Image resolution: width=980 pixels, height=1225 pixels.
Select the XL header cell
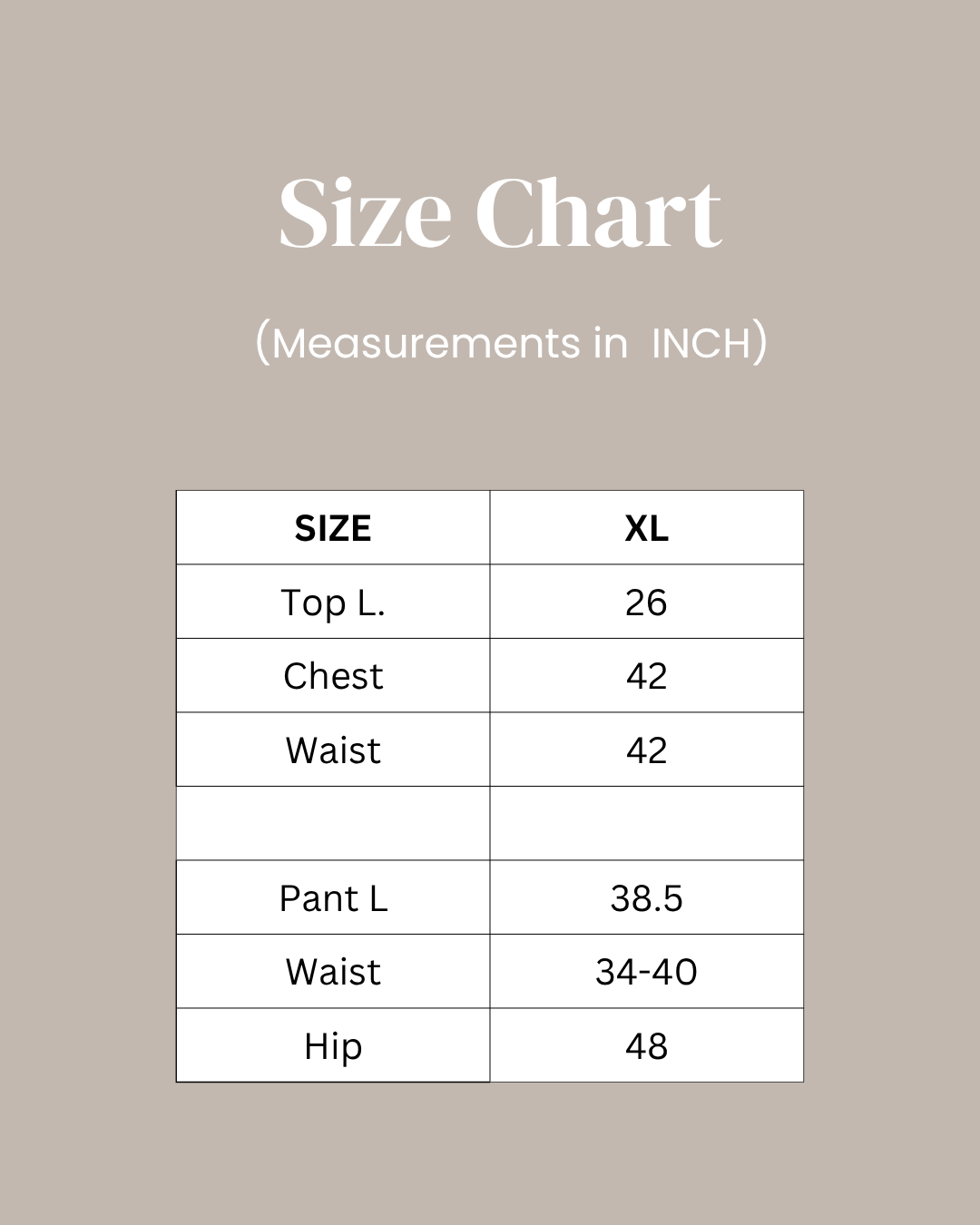647,528
